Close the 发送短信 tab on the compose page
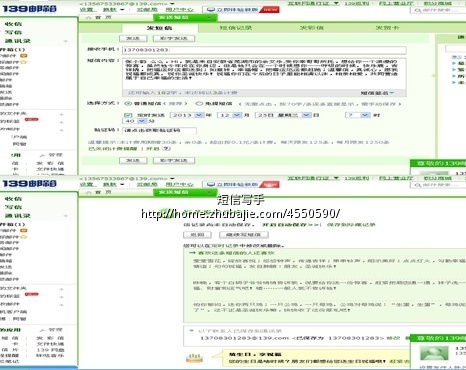 click(210, 17)
